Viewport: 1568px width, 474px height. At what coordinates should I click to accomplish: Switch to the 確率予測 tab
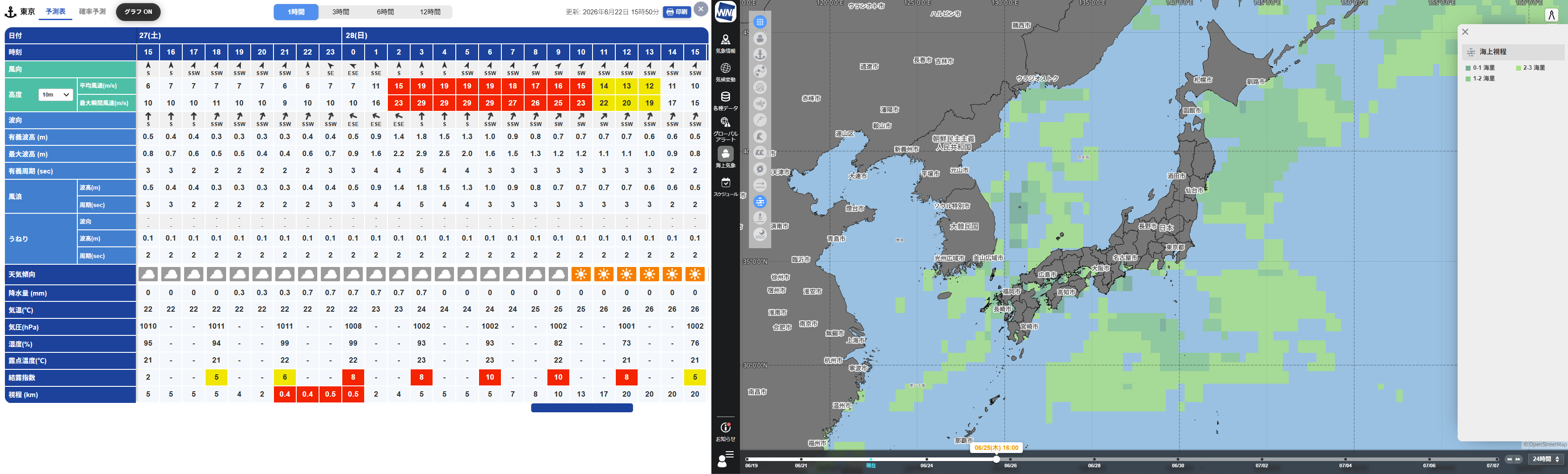click(92, 12)
